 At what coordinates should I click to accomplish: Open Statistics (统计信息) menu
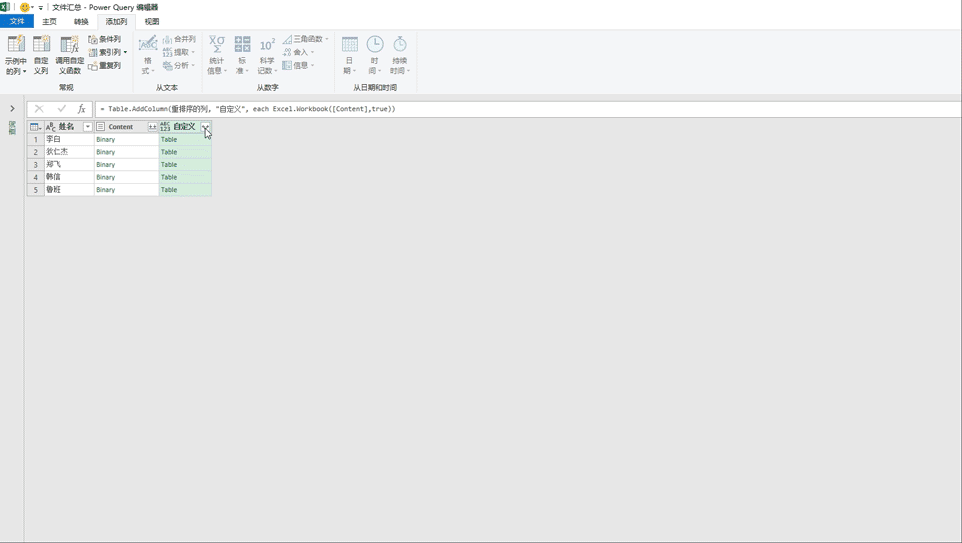click(x=217, y=55)
